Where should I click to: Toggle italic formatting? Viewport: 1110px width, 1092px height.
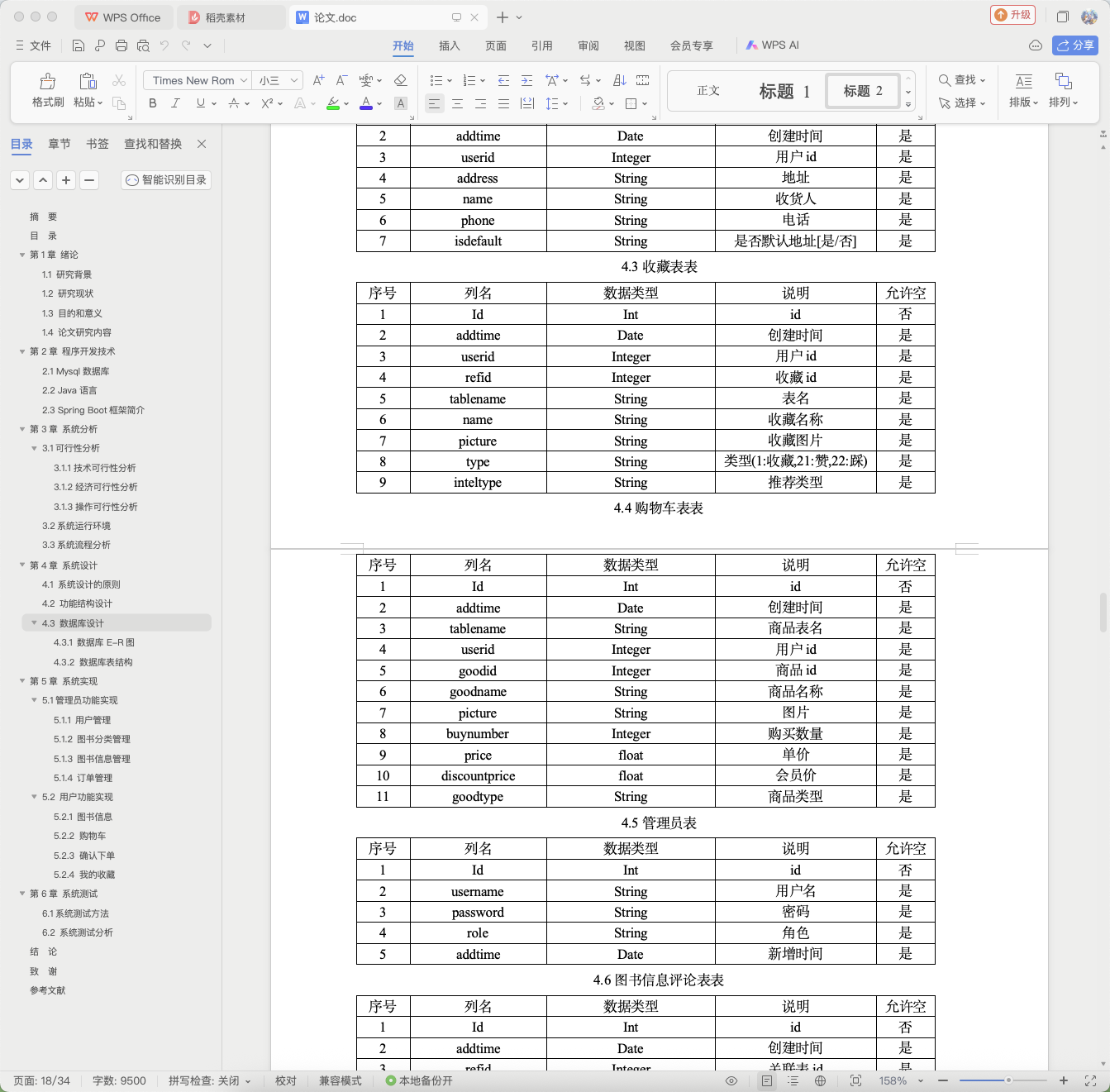click(175, 103)
